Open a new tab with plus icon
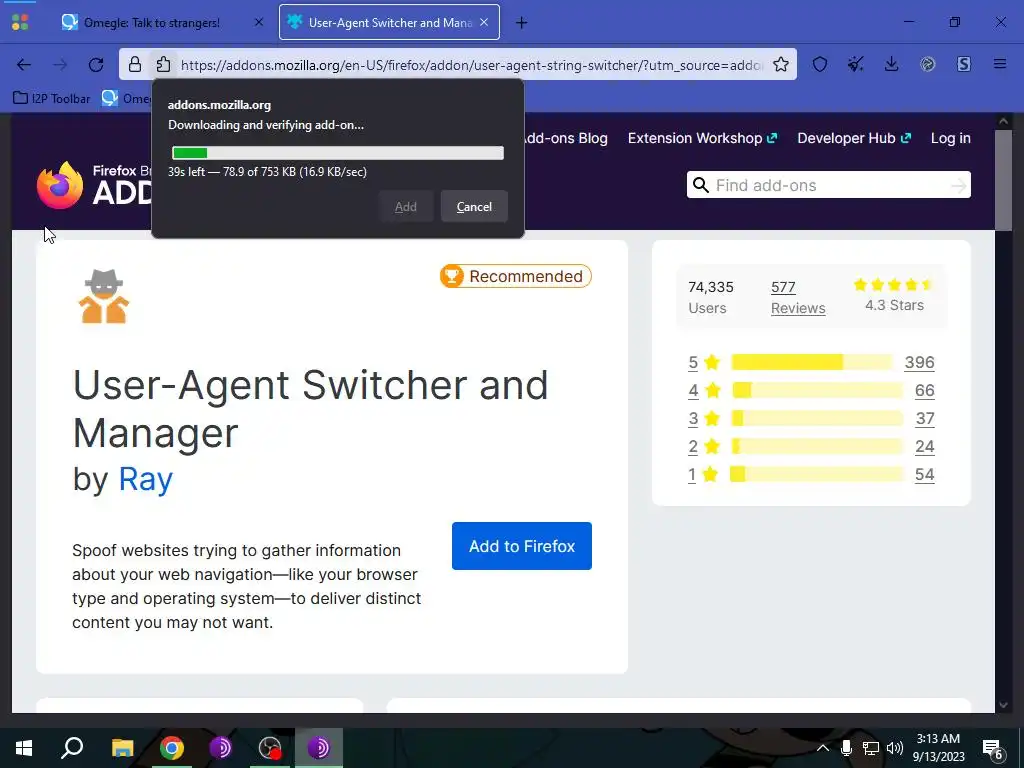Screen dimensions: 1024x768 coord(521,23)
